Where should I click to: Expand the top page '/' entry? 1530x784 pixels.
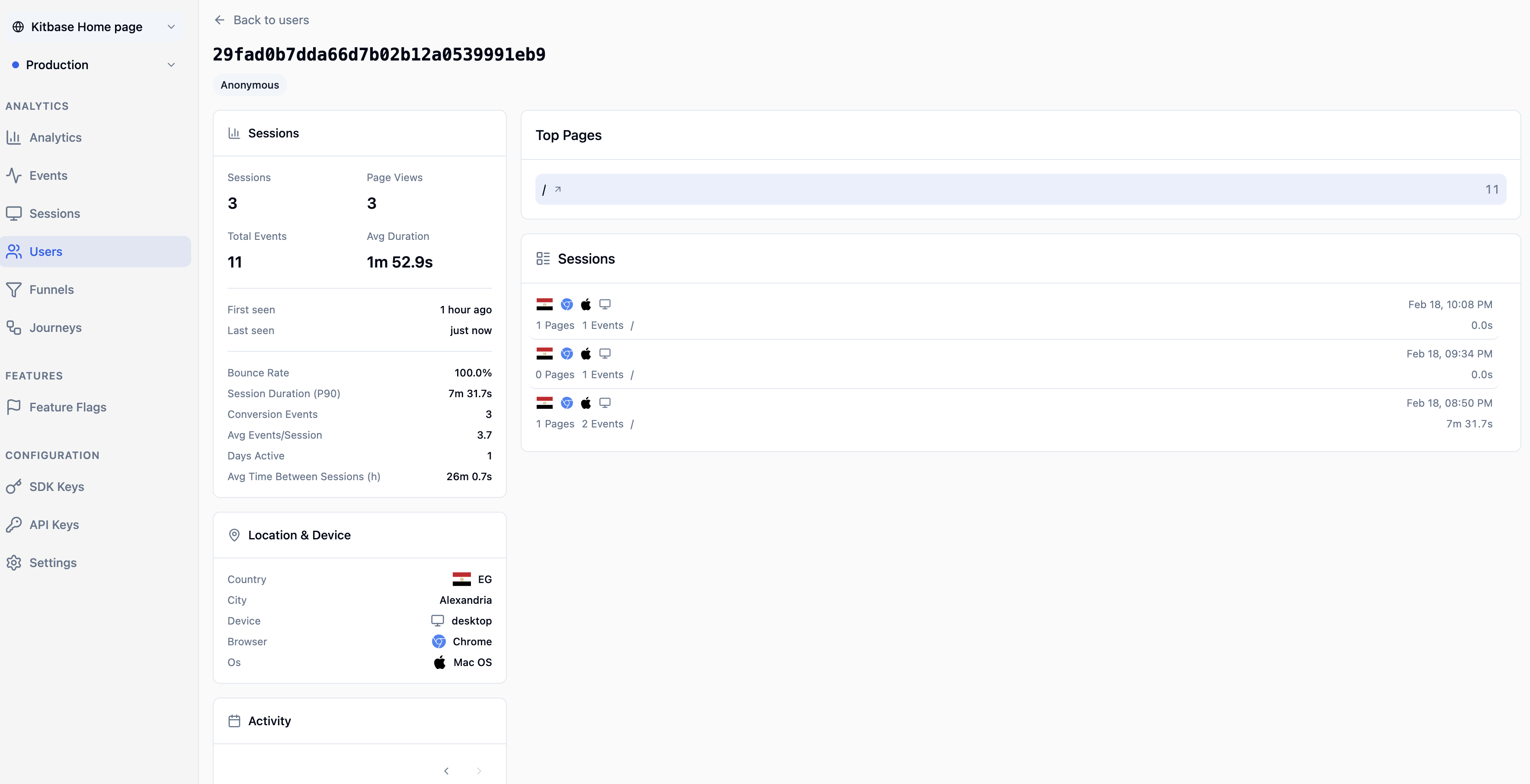(x=557, y=189)
